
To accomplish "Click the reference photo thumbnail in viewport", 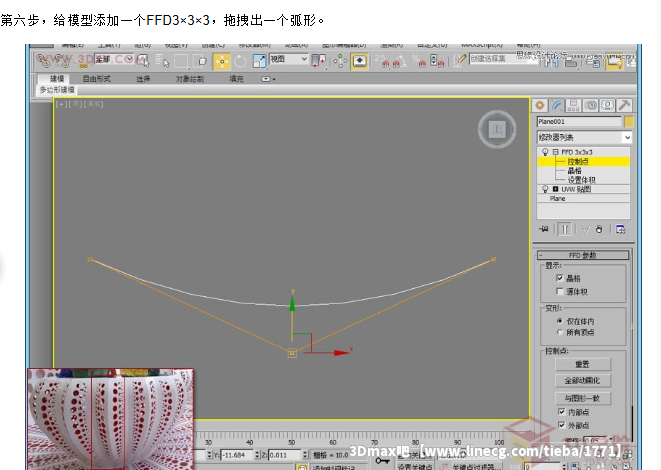I will click(110, 419).
